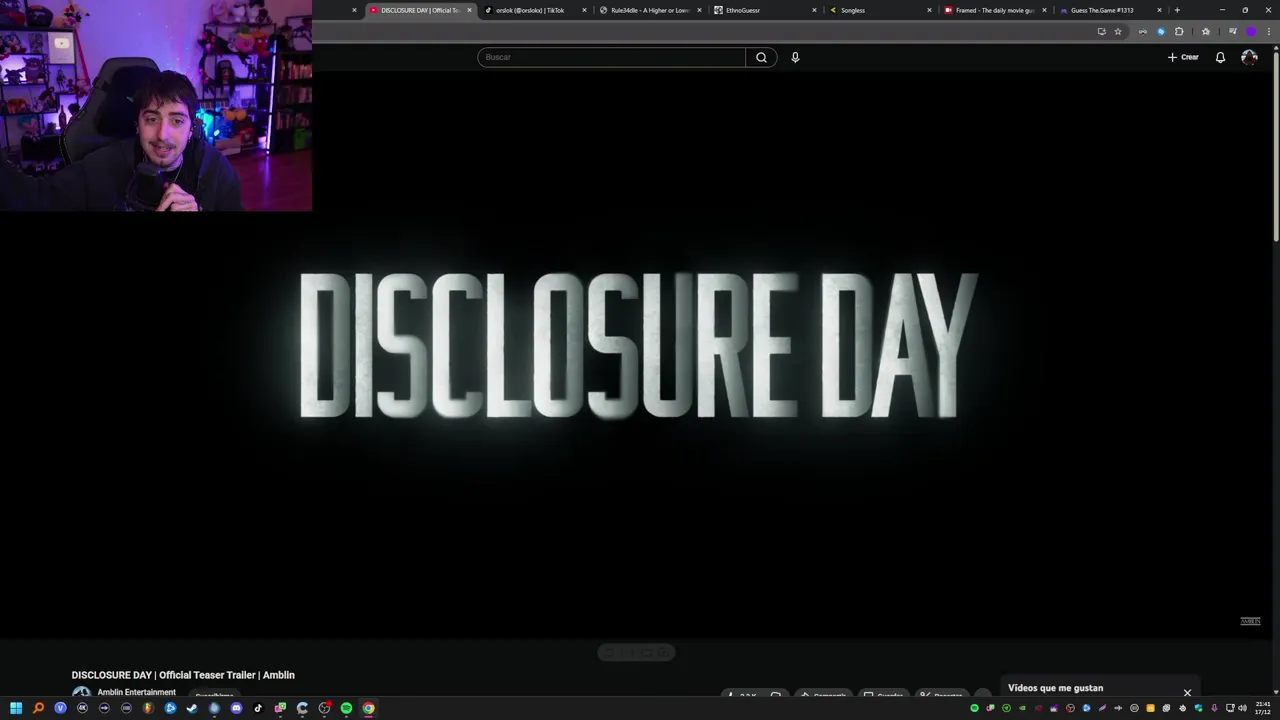
Task: Open Discord from the taskbar
Action: pyautogui.click(x=236, y=708)
